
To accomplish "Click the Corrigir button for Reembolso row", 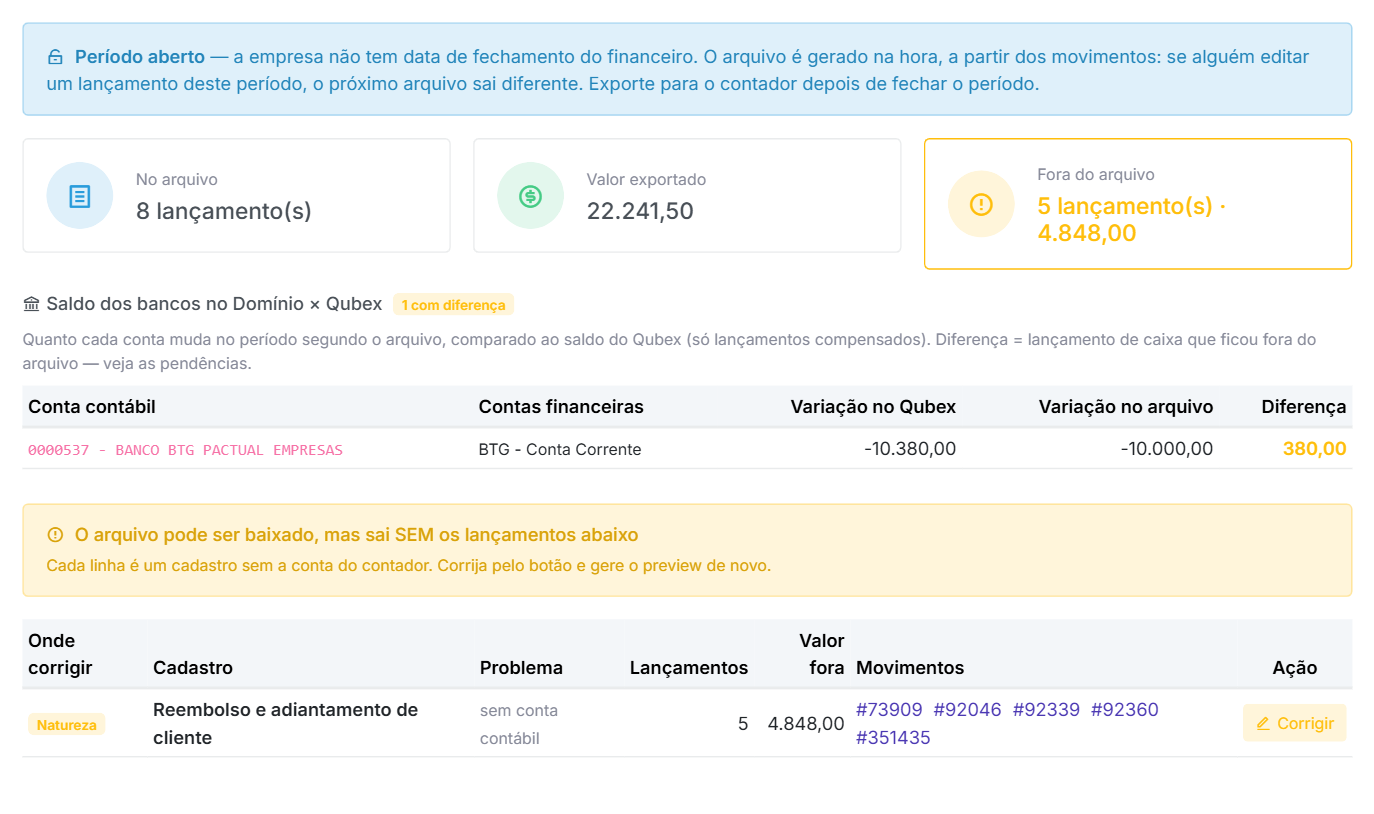I will coord(1295,723).
